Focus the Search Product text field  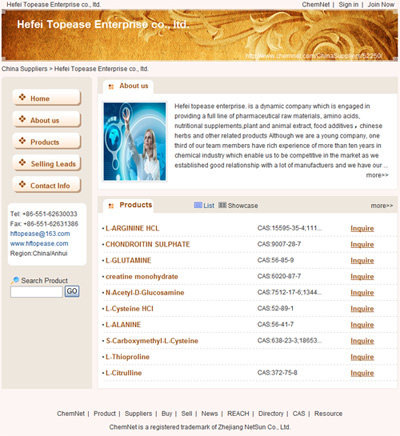pos(36,292)
